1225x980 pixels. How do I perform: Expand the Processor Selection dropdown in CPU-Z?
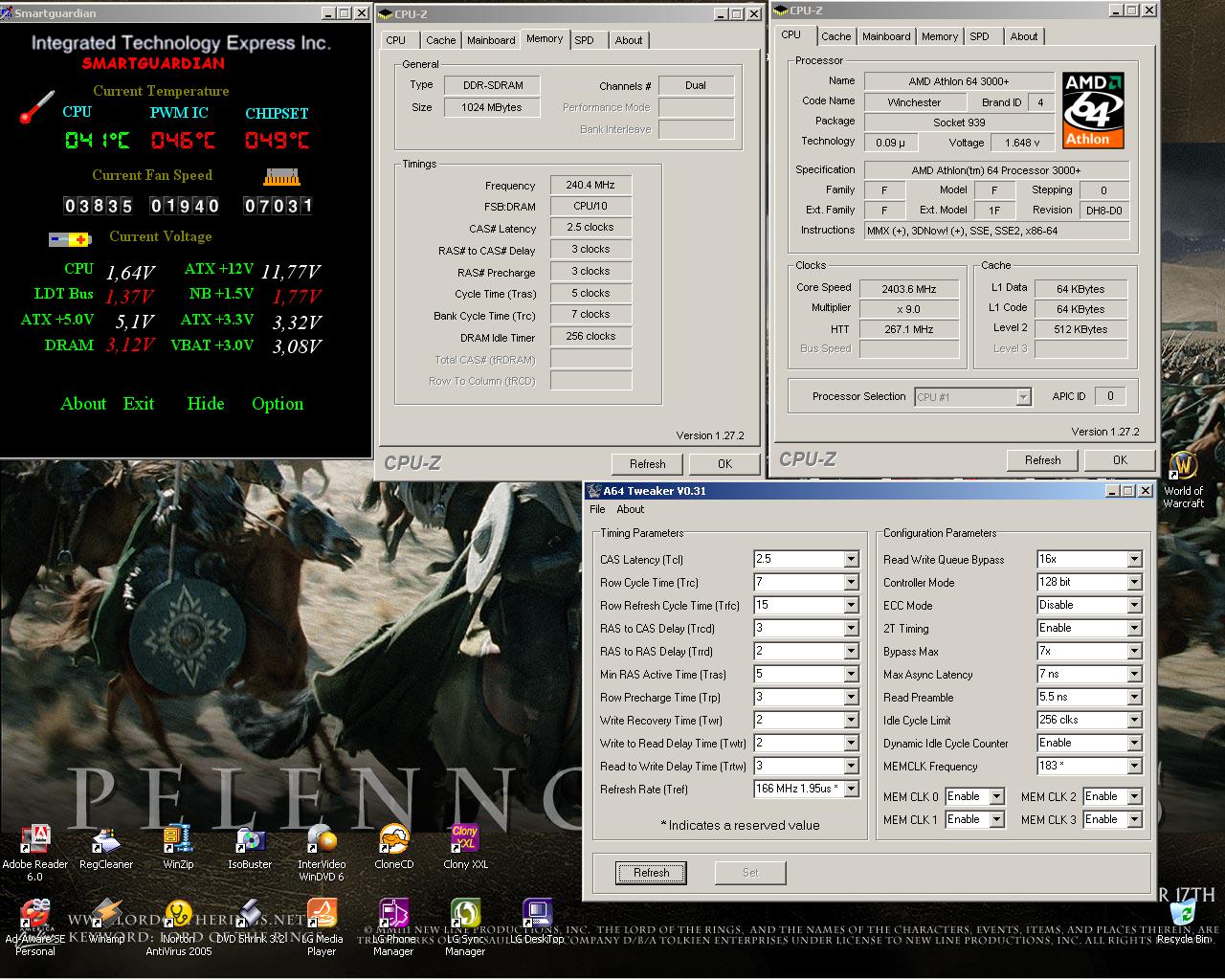[x=1023, y=396]
